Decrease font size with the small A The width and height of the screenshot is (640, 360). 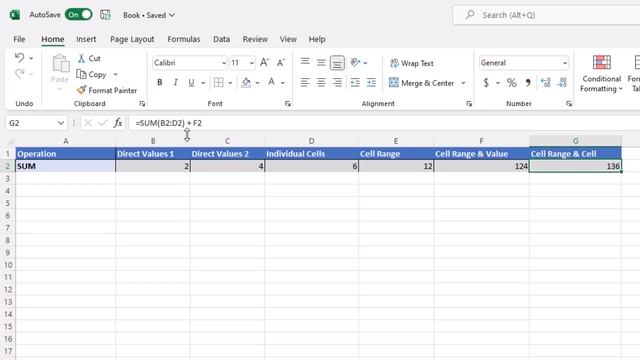pos(281,62)
